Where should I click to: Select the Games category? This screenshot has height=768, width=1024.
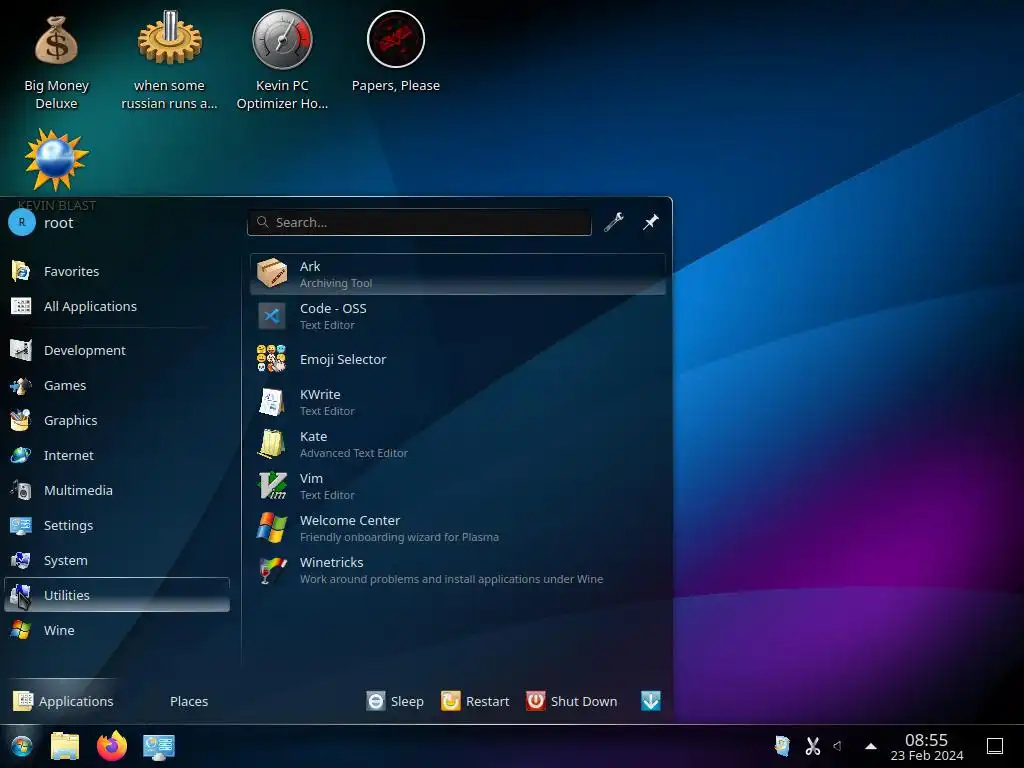point(118,385)
